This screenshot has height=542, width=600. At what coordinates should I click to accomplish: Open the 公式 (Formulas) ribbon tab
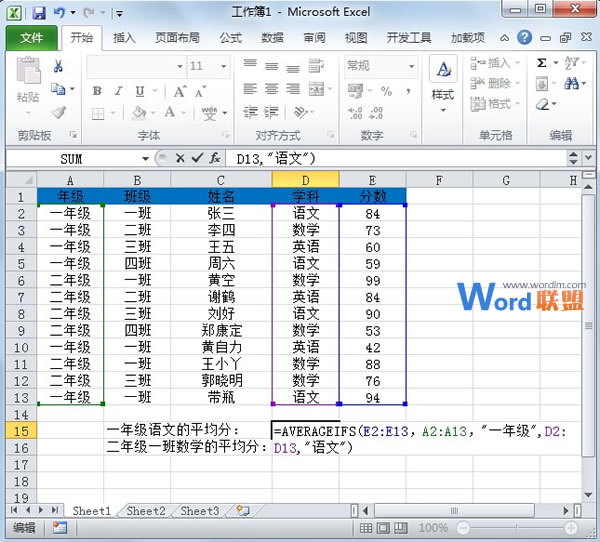pyautogui.click(x=230, y=38)
